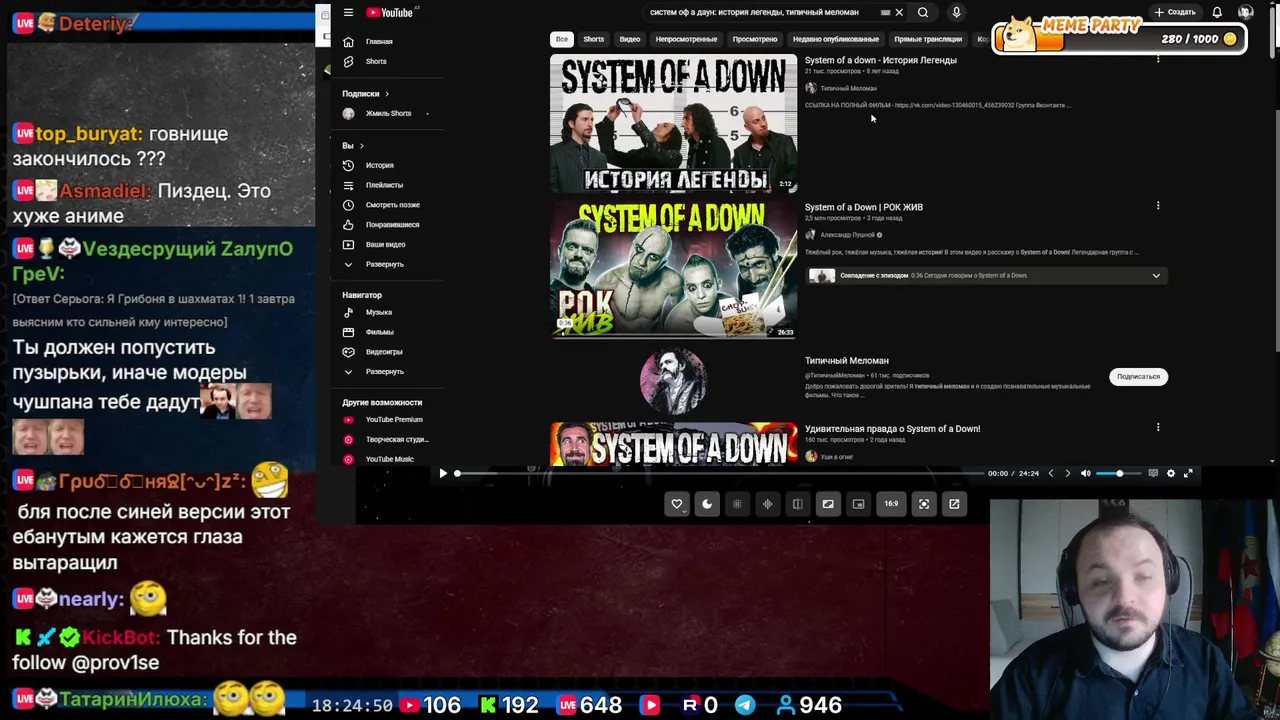Open YouTube notifications bell
This screenshot has width=1280, height=720.
[x=1217, y=12]
